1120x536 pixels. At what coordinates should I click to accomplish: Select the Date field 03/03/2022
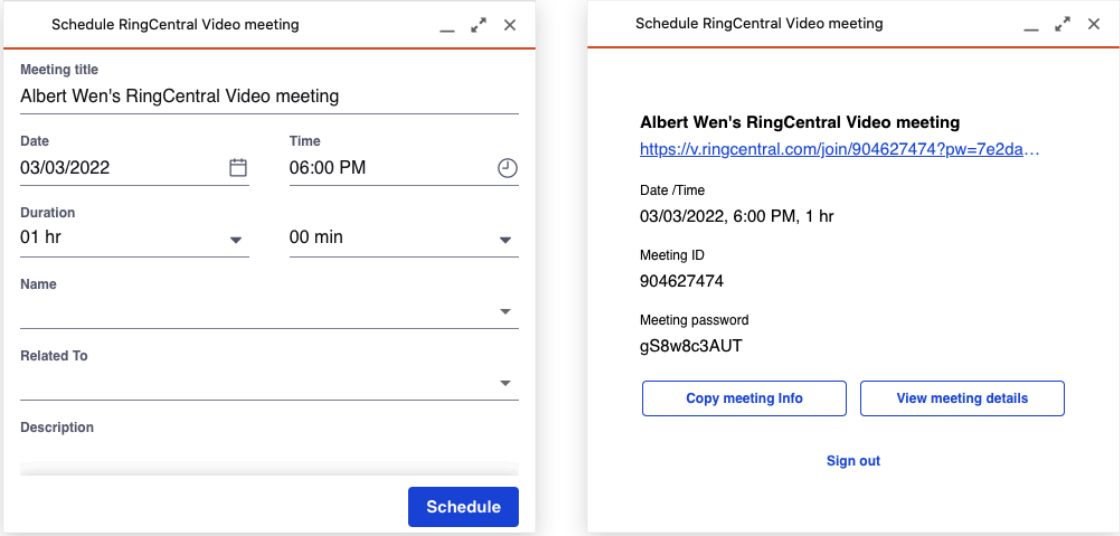tap(134, 168)
